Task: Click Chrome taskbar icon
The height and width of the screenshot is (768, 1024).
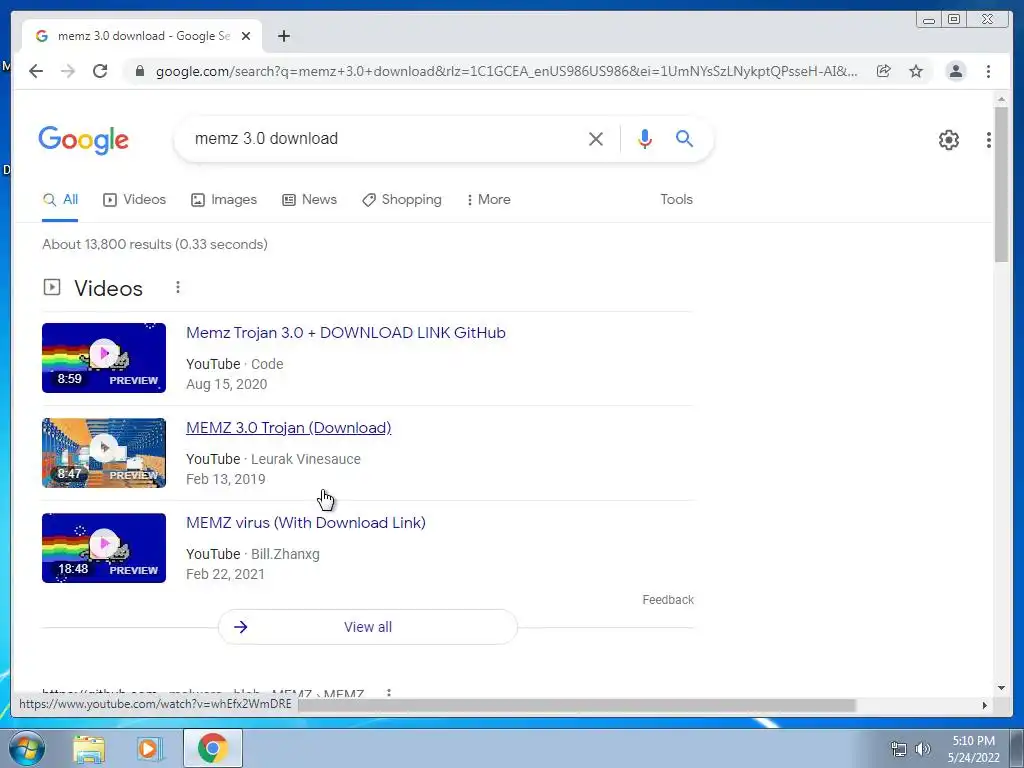Action: click(213, 748)
